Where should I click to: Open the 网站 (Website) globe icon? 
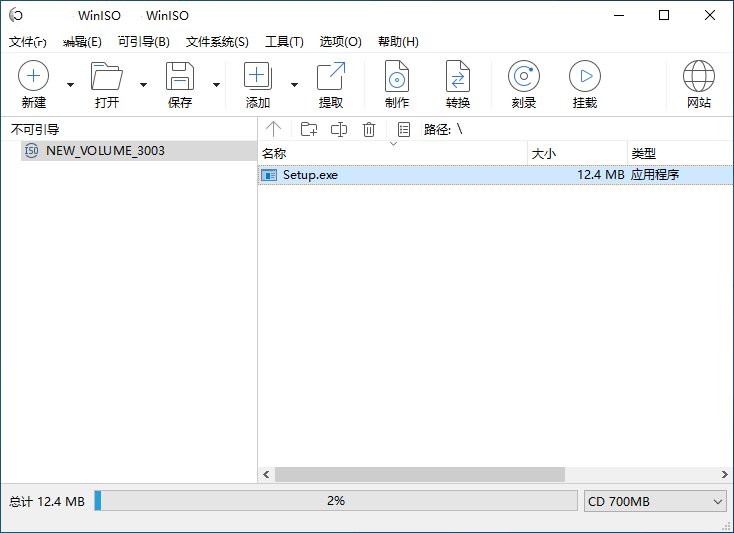pos(698,76)
